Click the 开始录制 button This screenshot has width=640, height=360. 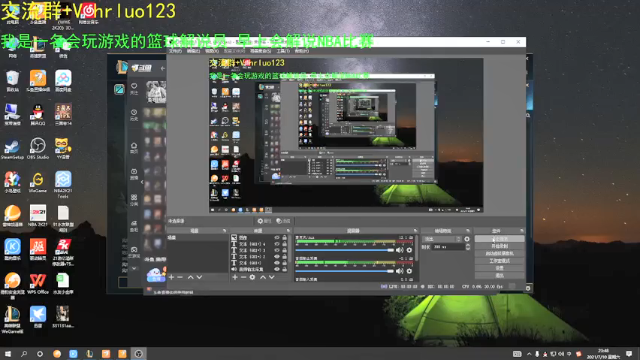[x=499, y=246]
